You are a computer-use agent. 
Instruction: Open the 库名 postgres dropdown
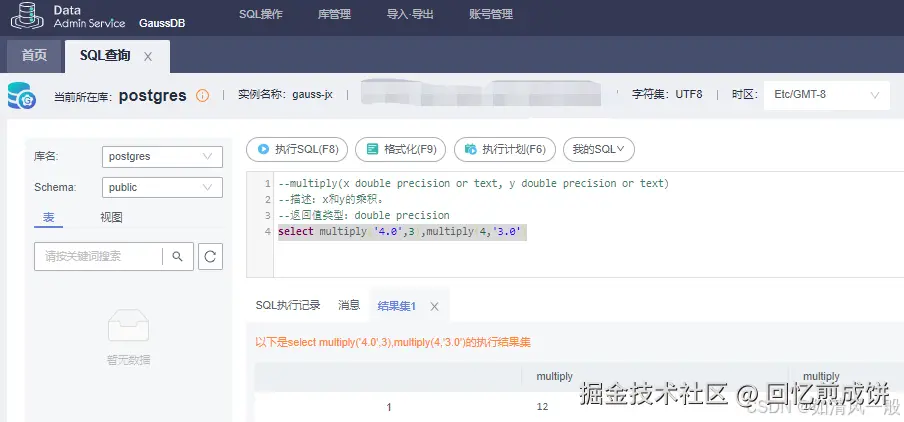162,156
